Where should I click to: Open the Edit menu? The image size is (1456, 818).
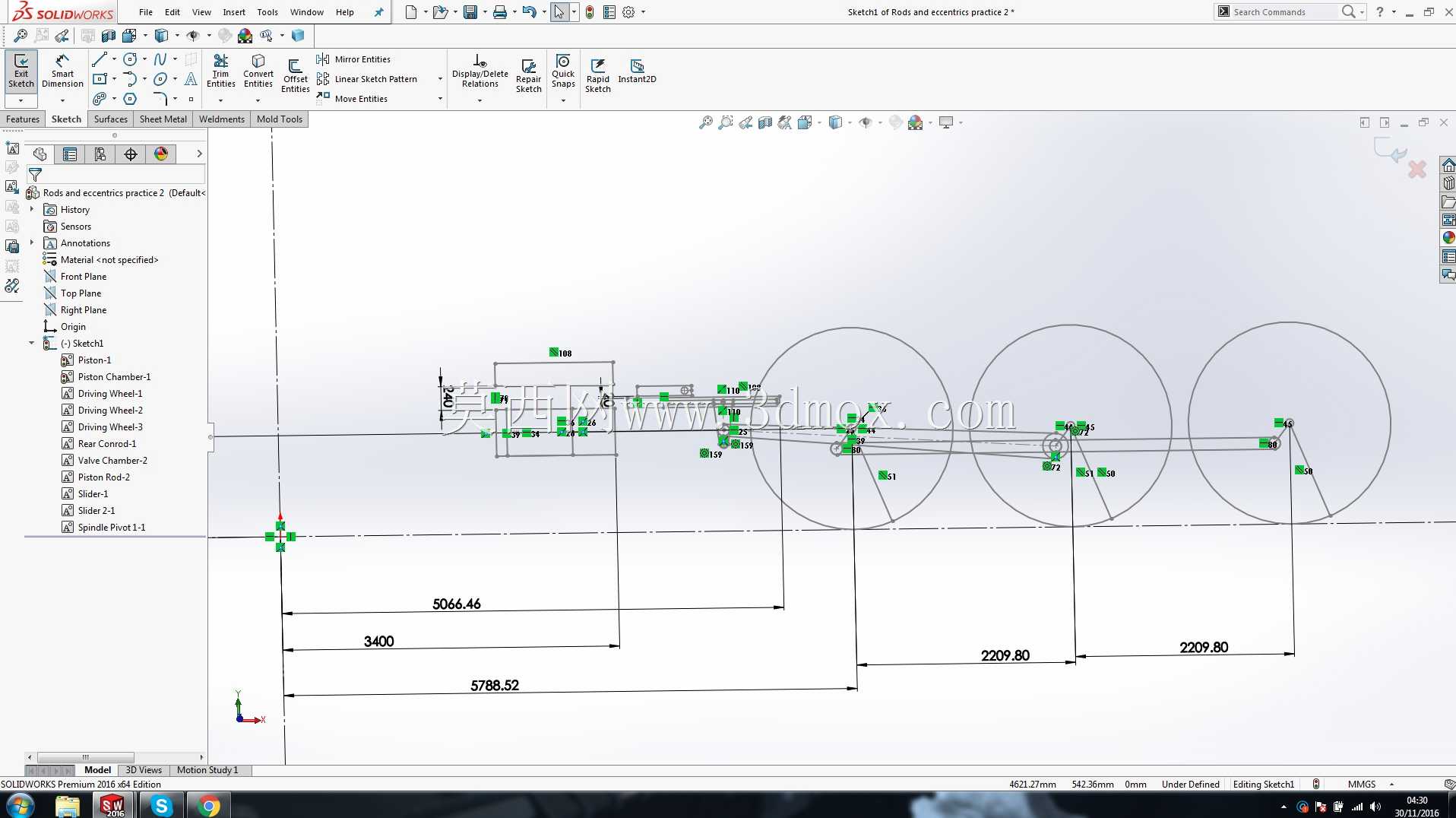(173, 12)
